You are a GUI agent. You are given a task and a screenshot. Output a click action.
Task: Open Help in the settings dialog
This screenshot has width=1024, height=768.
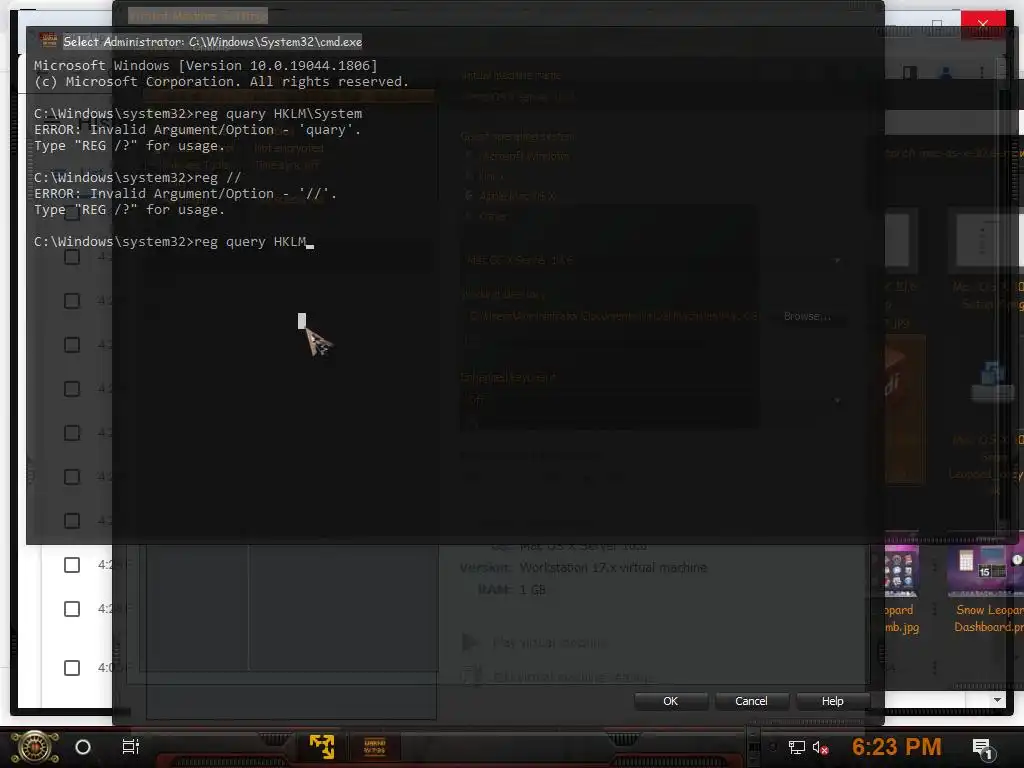click(833, 701)
